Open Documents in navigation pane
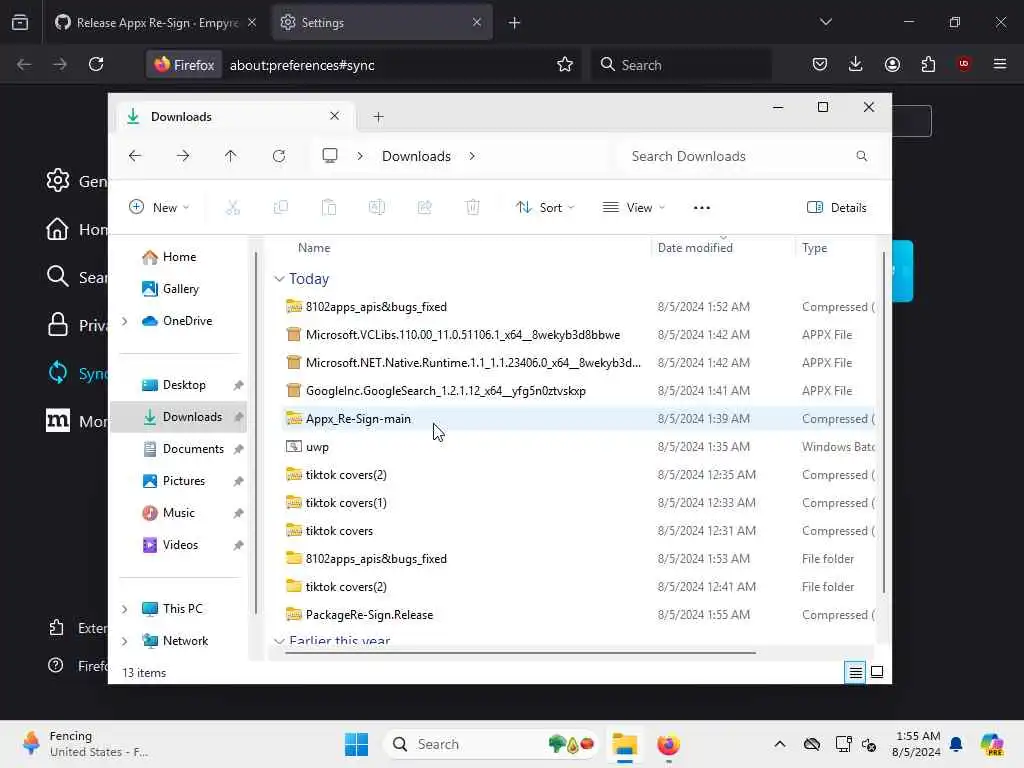This screenshot has height=768, width=1024. 193,449
